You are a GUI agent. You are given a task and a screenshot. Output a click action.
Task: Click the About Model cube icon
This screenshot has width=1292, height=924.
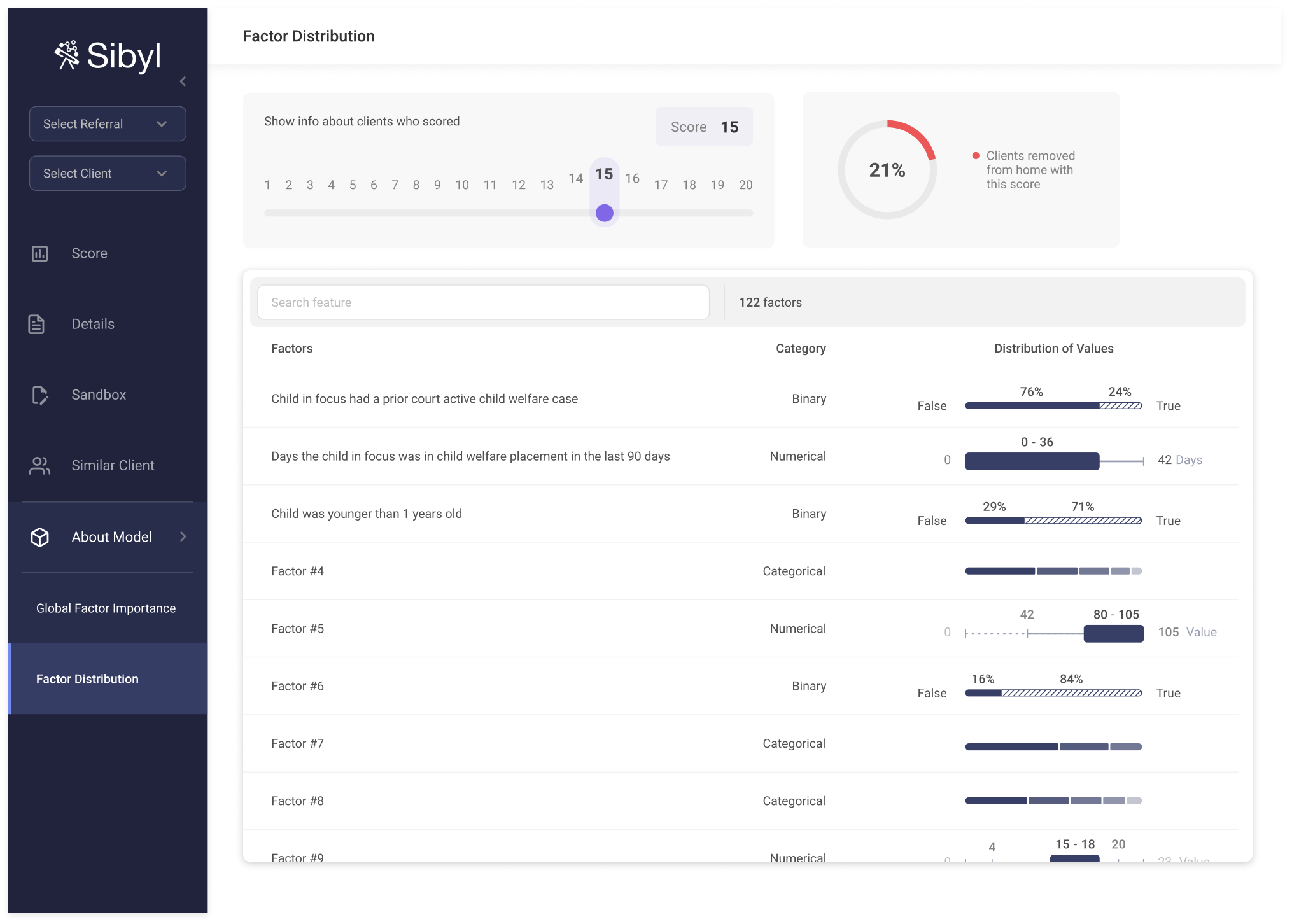coord(39,537)
